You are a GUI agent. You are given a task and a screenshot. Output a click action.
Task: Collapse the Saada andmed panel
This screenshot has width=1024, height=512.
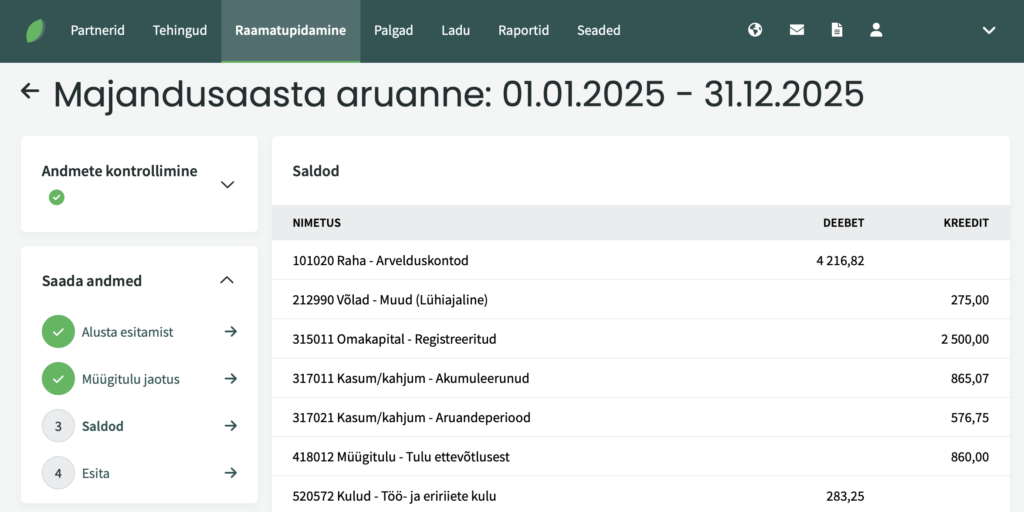[227, 280]
